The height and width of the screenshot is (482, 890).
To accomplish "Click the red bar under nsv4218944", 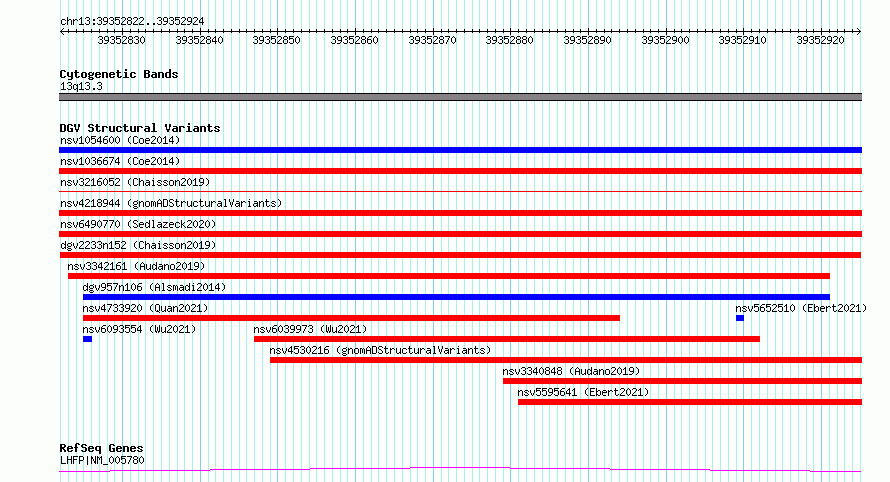I will (x=460, y=213).
